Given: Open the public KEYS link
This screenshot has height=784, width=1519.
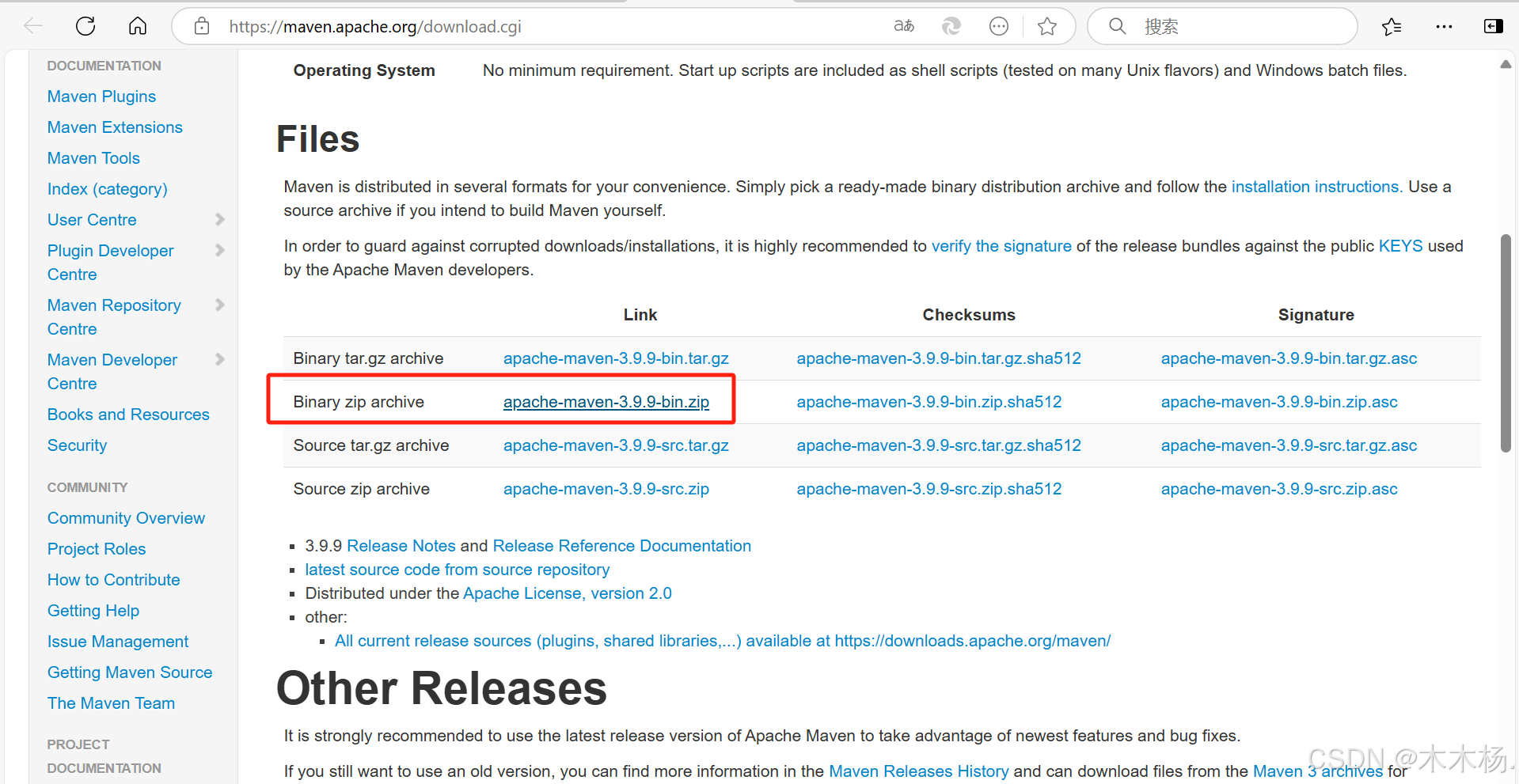Looking at the screenshot, I should tap(1400, 246).
